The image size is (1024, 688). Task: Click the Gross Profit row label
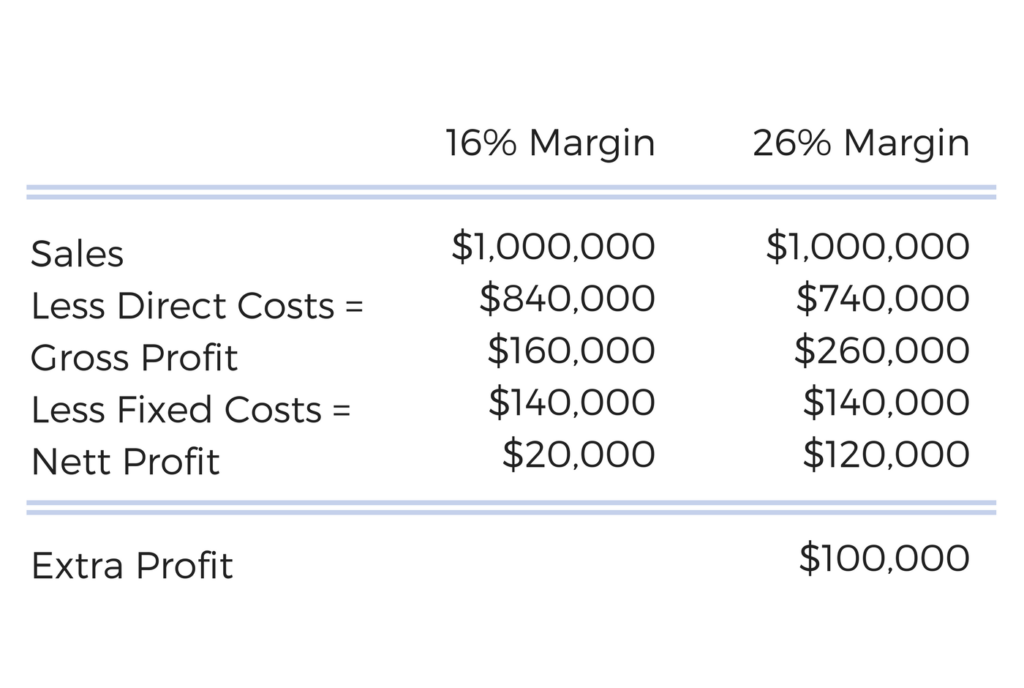(x=134, y=358)
